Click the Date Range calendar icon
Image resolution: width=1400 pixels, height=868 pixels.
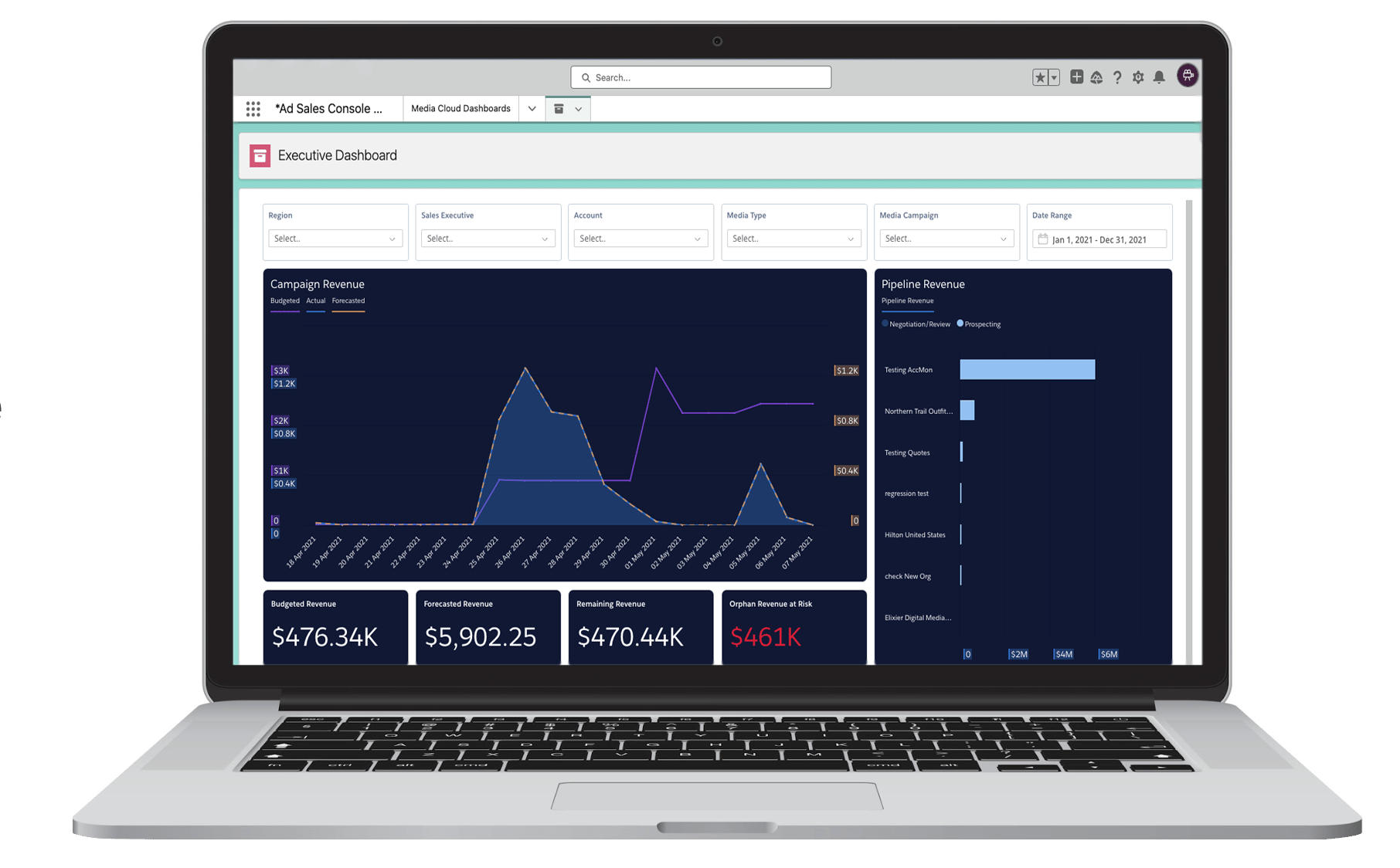coord(1042,239)
